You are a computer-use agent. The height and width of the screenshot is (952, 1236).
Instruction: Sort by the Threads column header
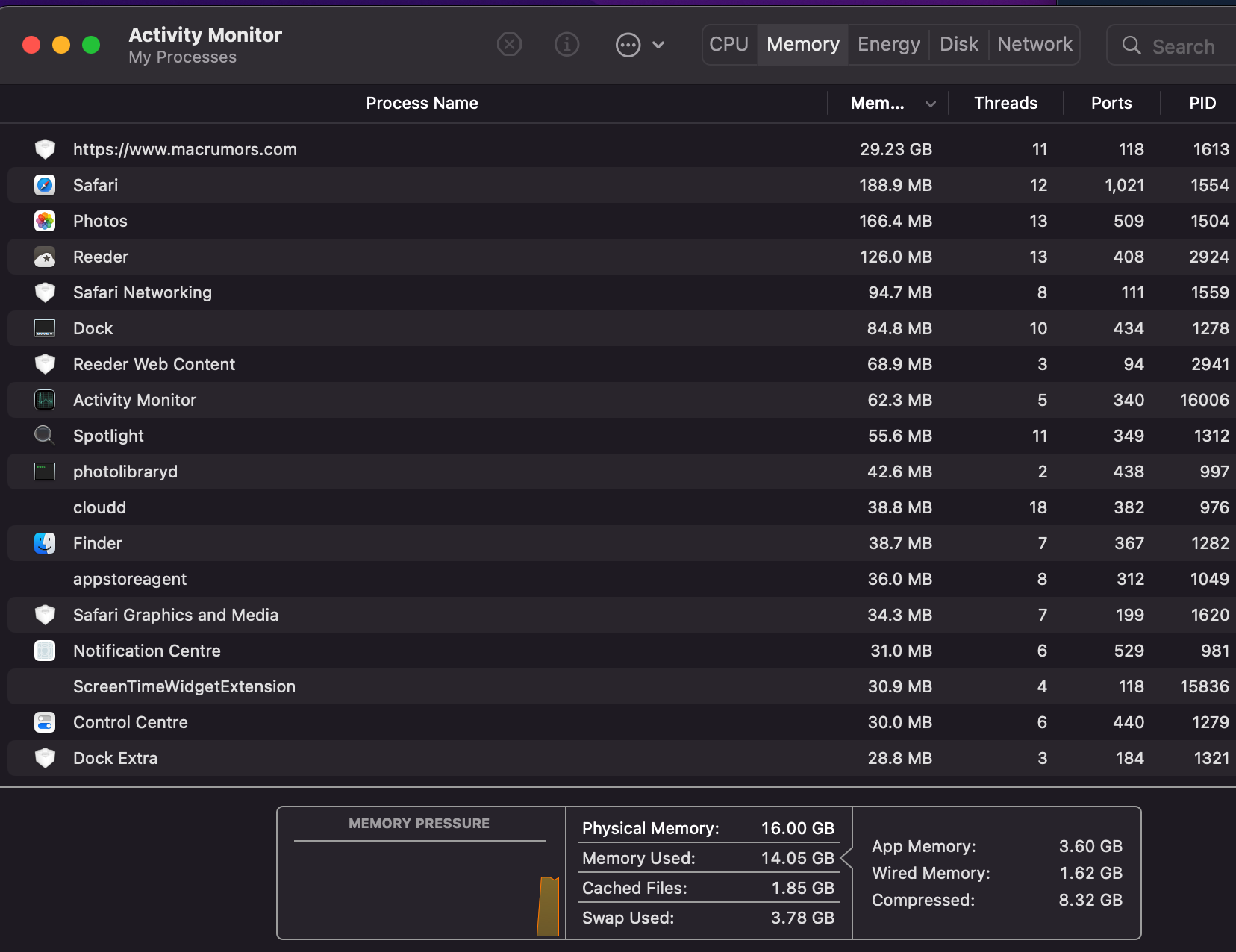click(1005, 103)
